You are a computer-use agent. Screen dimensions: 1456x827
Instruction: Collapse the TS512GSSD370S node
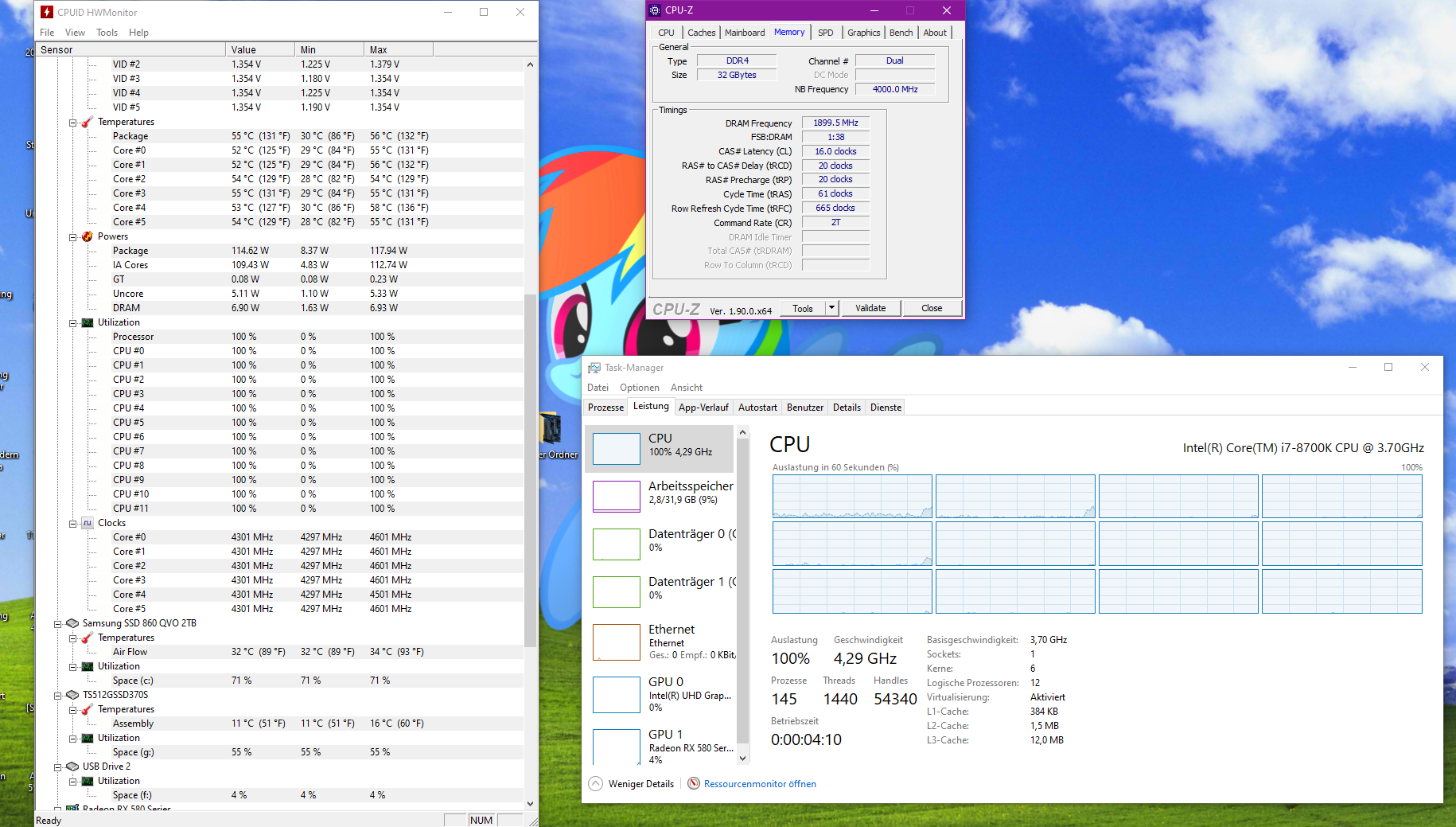tap(57, 696)
